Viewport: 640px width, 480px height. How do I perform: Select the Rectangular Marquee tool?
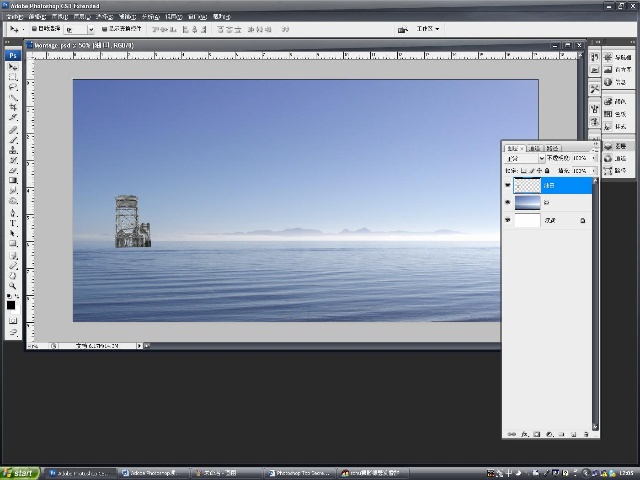point(13,77)
